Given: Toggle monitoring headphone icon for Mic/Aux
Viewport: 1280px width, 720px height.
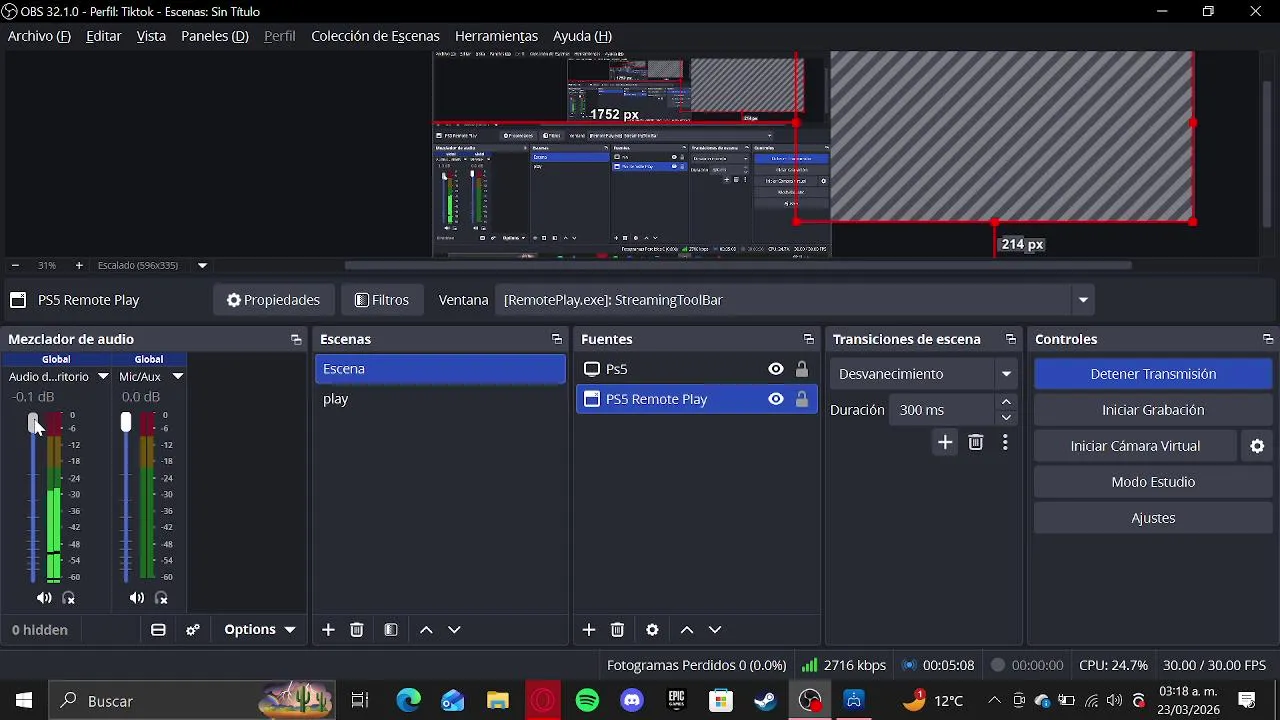Looking at the screenshot, I should [x=162, y=598].
